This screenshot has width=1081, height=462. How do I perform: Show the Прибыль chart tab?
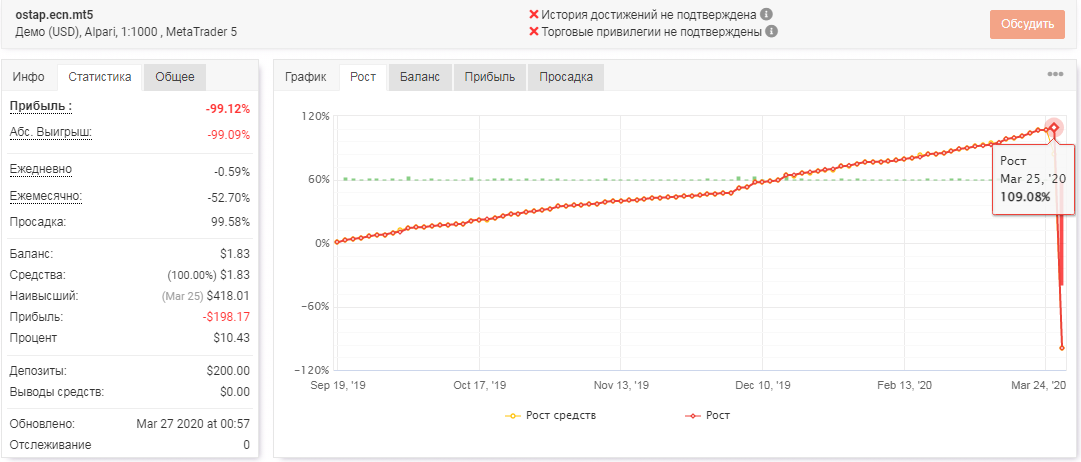(x=489, y=77)
